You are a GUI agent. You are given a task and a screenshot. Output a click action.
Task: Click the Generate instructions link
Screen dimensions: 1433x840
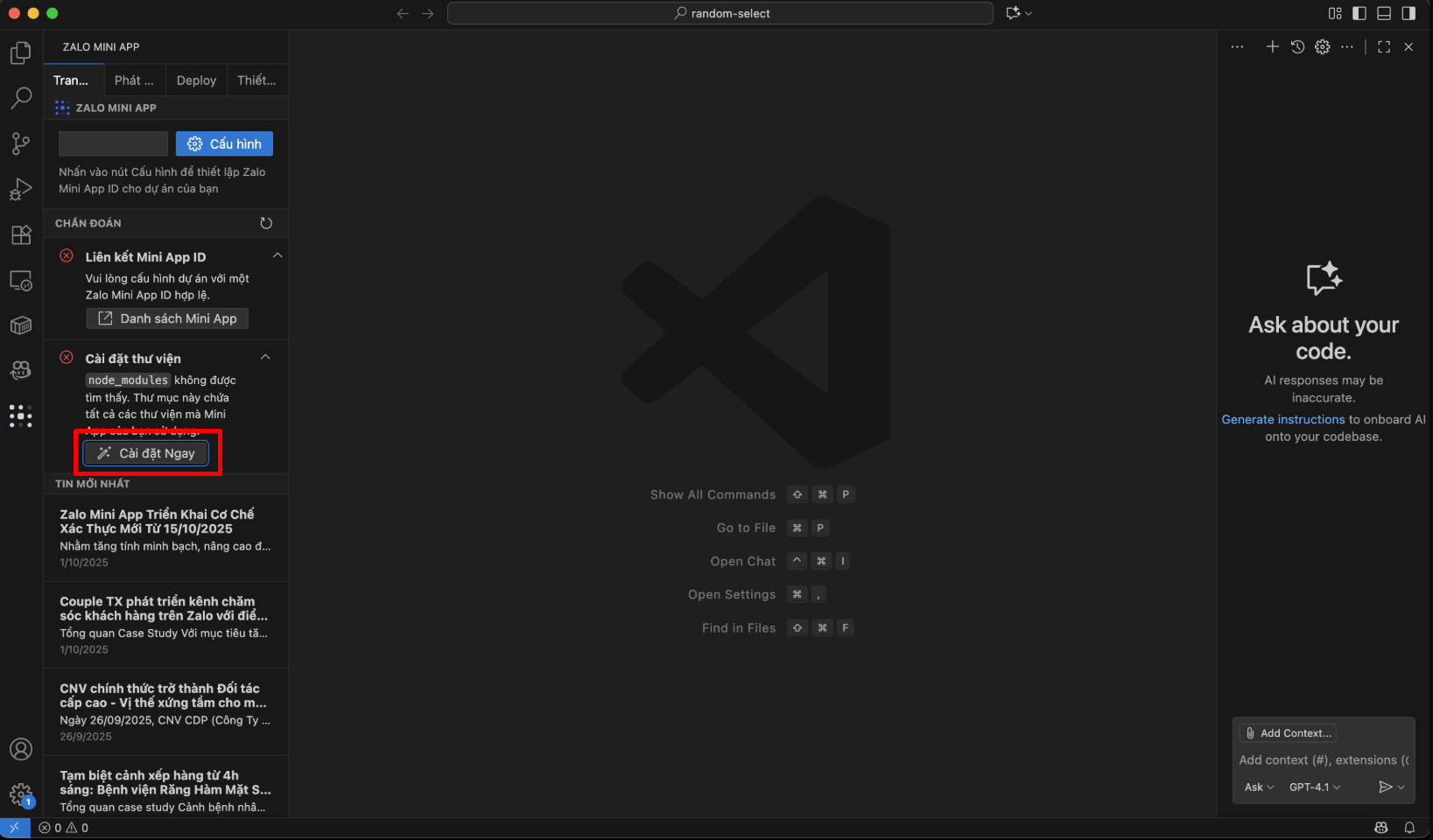[1282, 420]
